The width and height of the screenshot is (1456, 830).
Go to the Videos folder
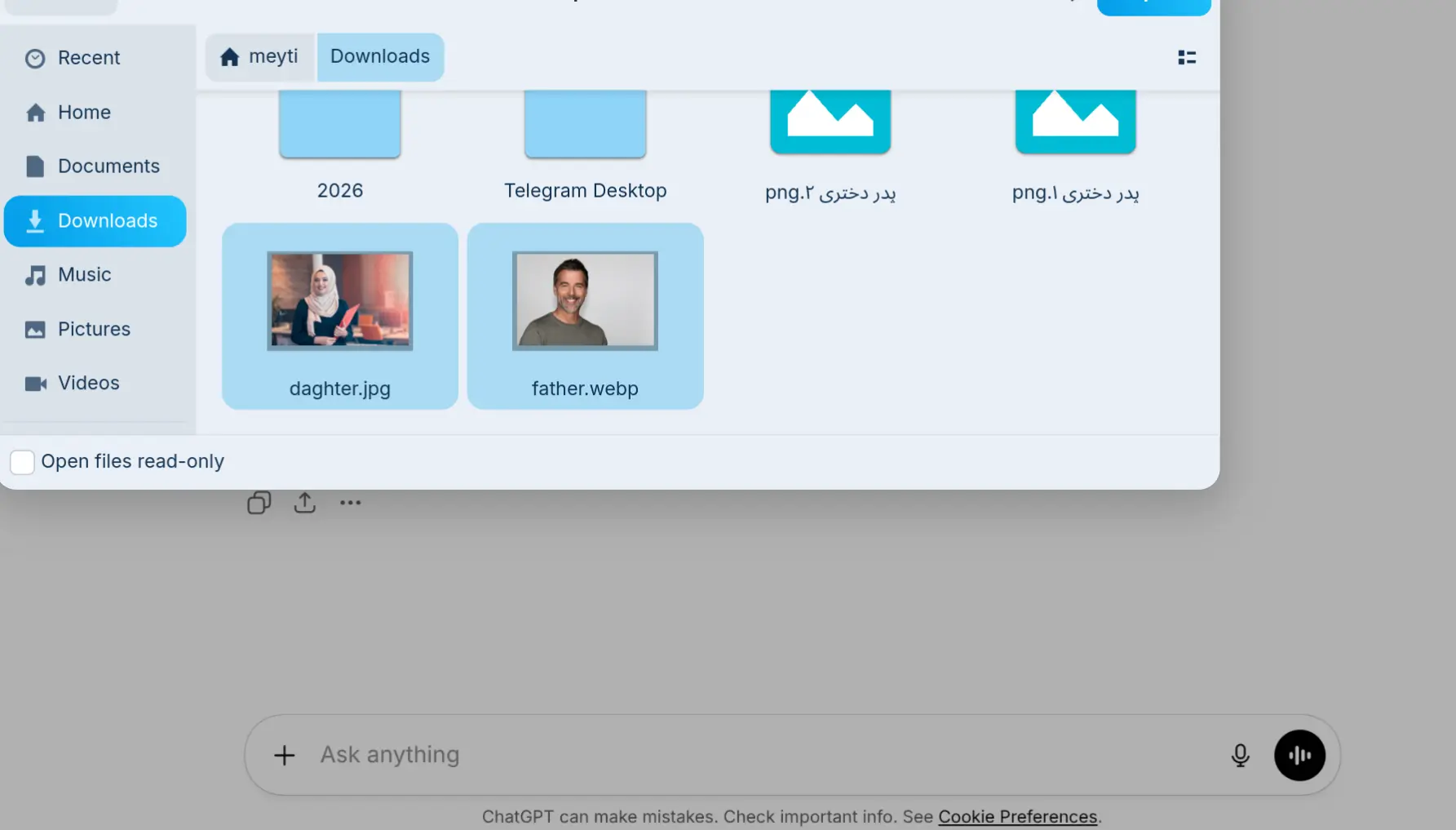pyautogui.click(x=88, y=383)
